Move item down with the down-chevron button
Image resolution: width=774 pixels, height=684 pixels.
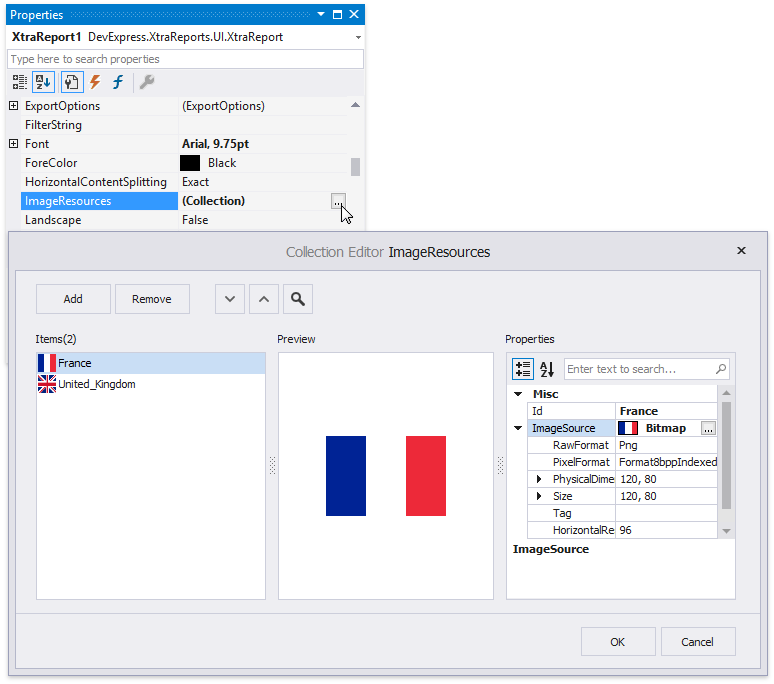click(230, 299)
